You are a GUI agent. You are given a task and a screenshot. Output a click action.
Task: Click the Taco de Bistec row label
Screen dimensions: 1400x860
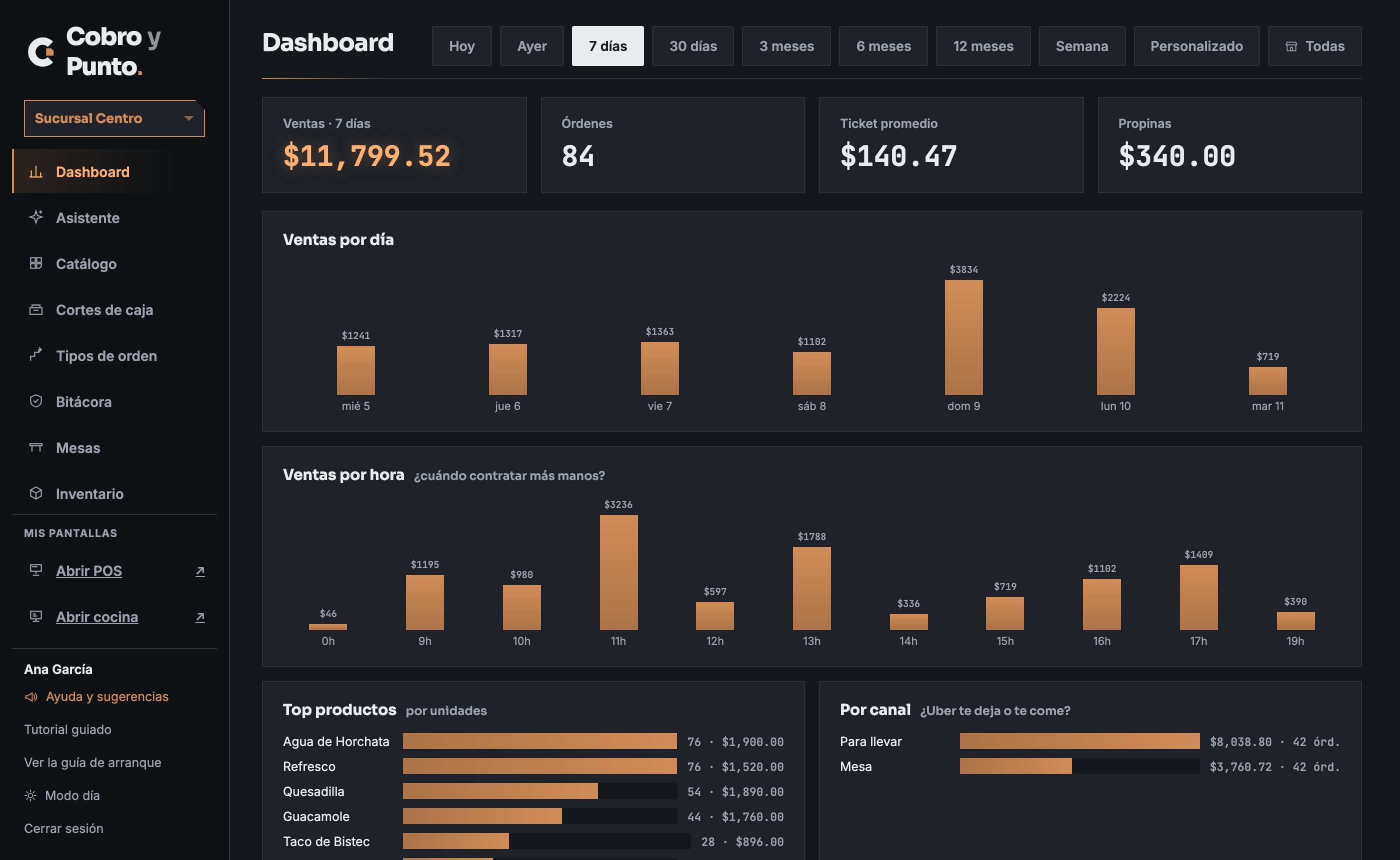[x=326, y=841]
